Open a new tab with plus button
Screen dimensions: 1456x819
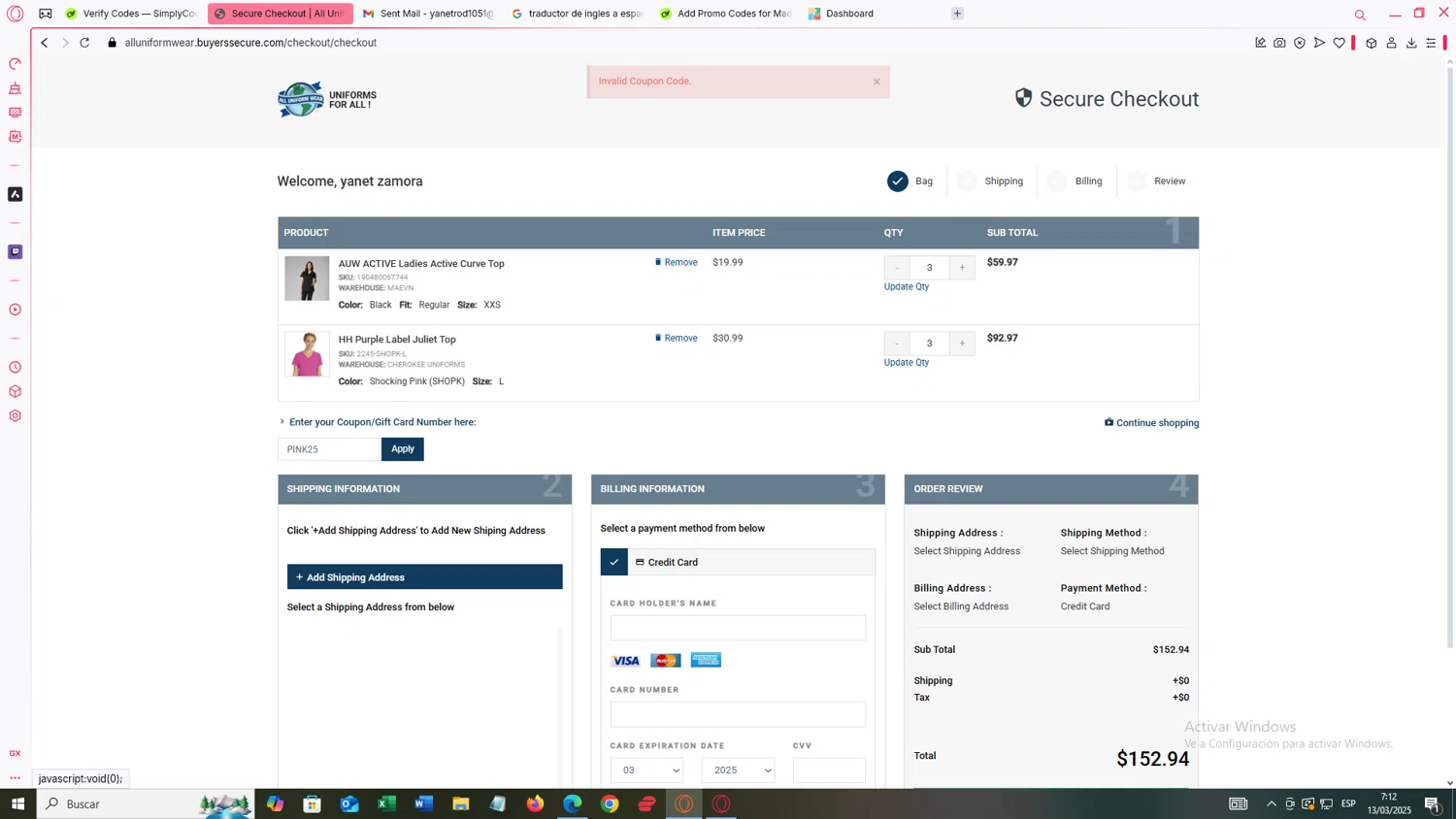957,14
